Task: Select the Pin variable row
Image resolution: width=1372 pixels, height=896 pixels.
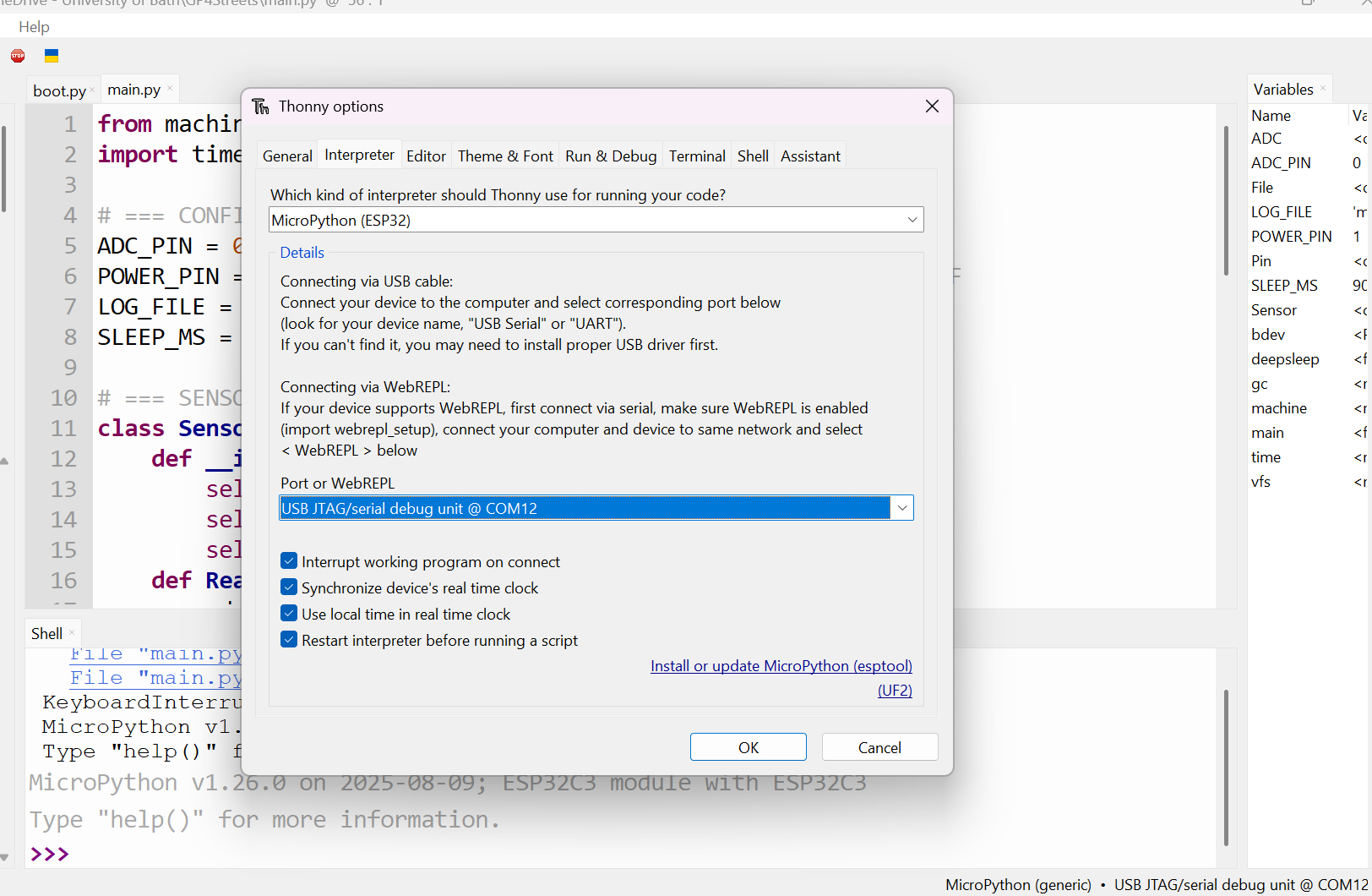Action: [1307, 261]
